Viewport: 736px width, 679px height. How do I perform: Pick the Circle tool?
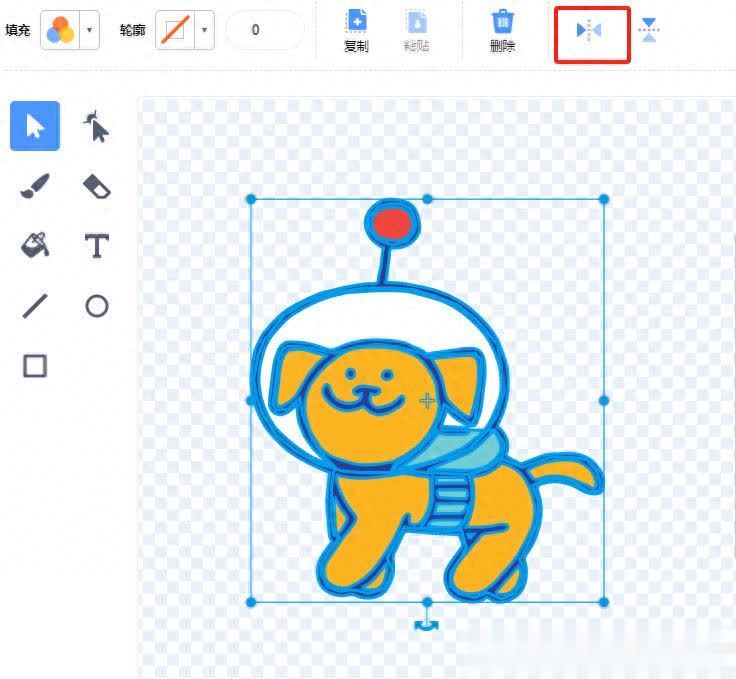(x=96, y=306)
